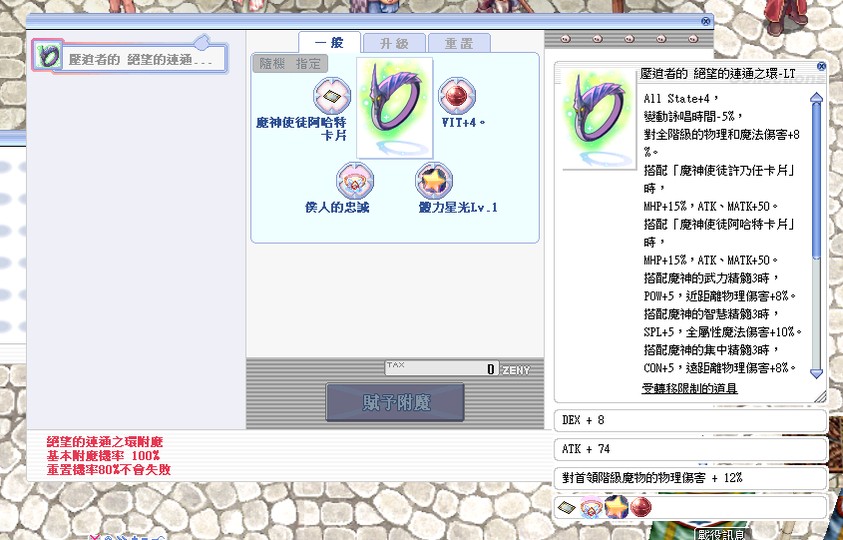Select the 僕人的忠誠 enchant slot icon
Viewport: 843px width, 540px height.
pos(354,181)
